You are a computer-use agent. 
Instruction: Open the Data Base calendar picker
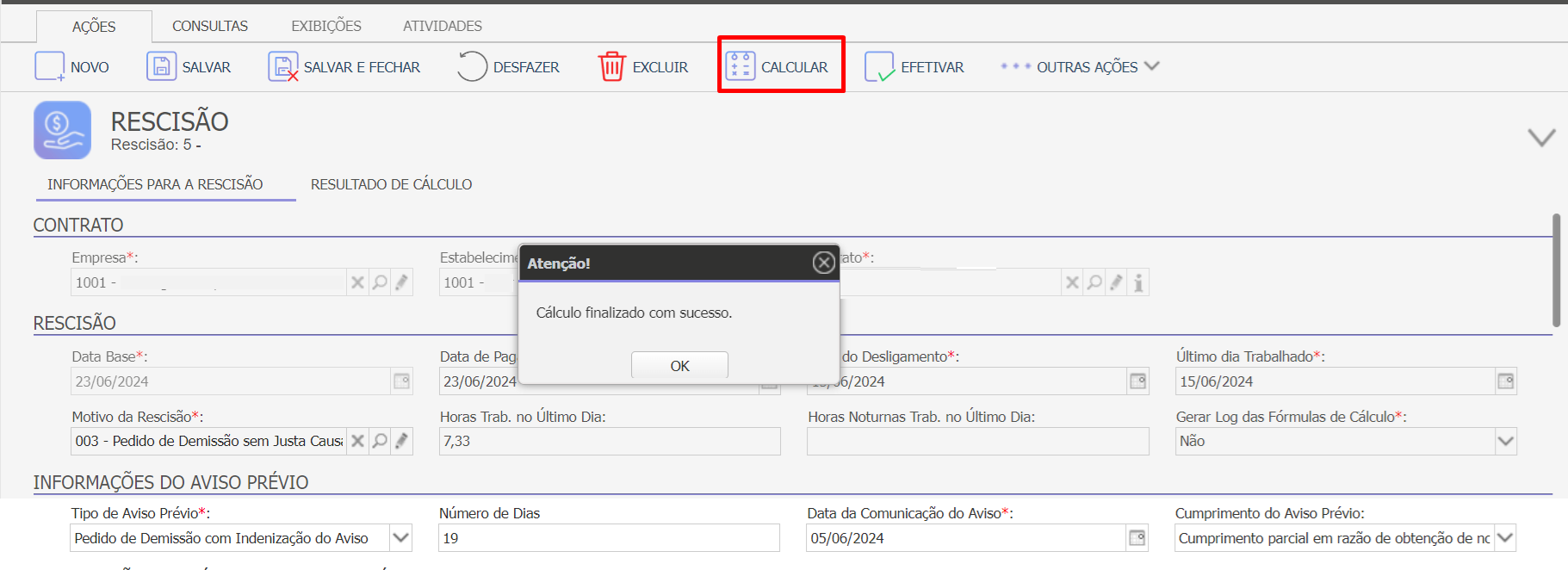[x=402, y=381]
